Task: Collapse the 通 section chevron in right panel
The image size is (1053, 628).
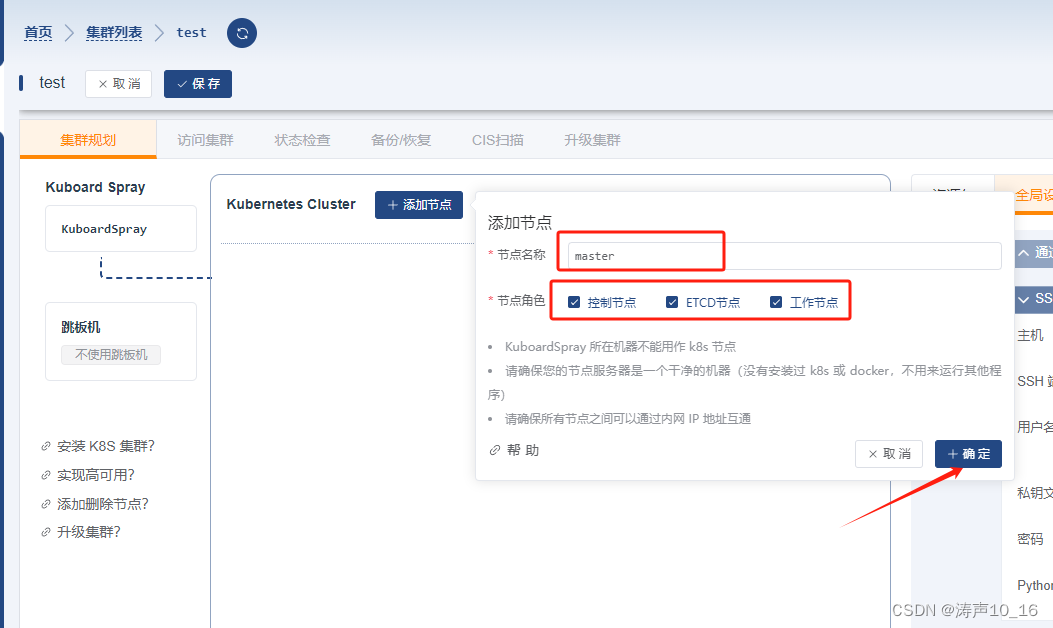Action: 1023,253
